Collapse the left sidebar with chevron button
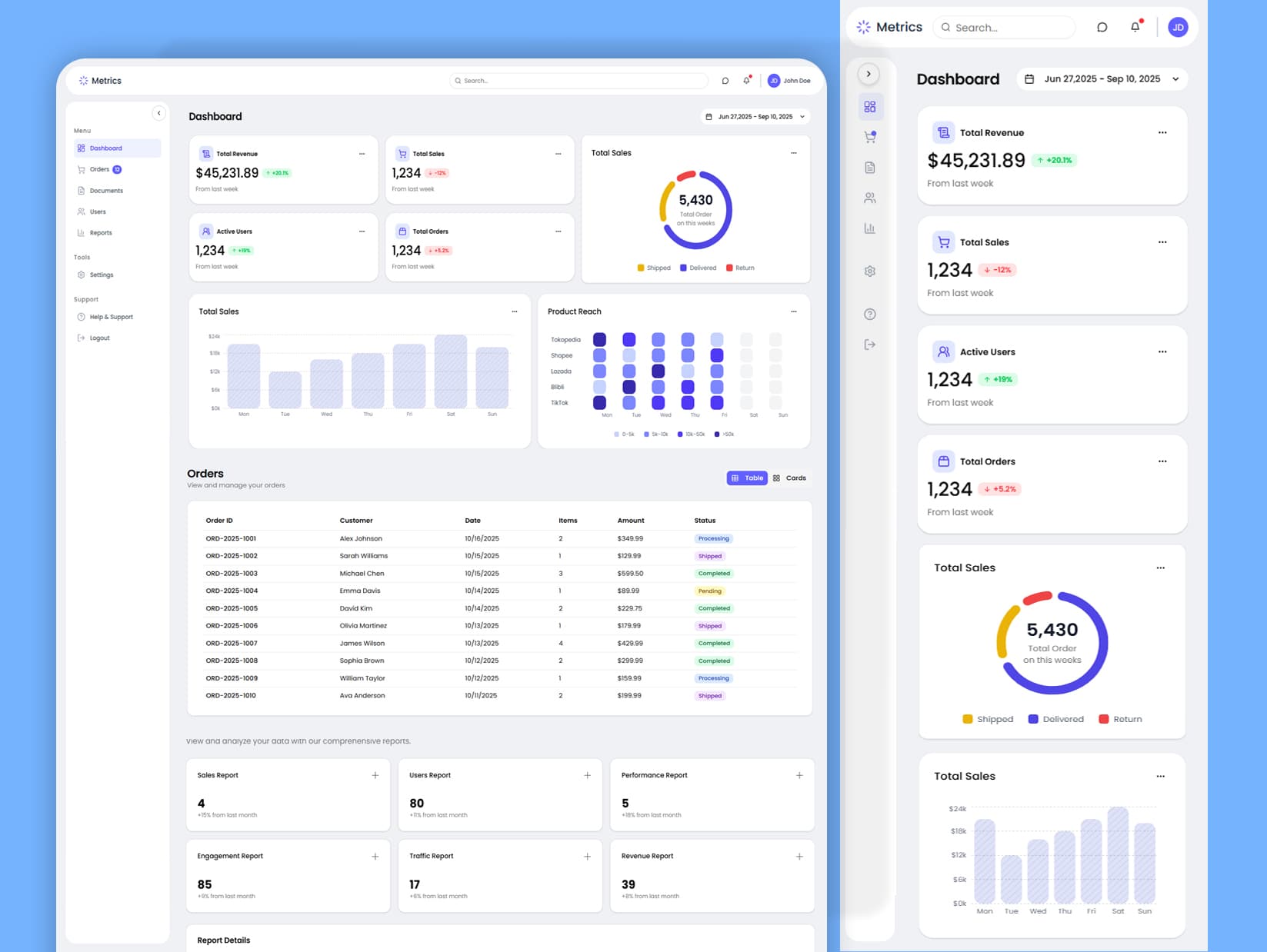 (x=159, y=113)
